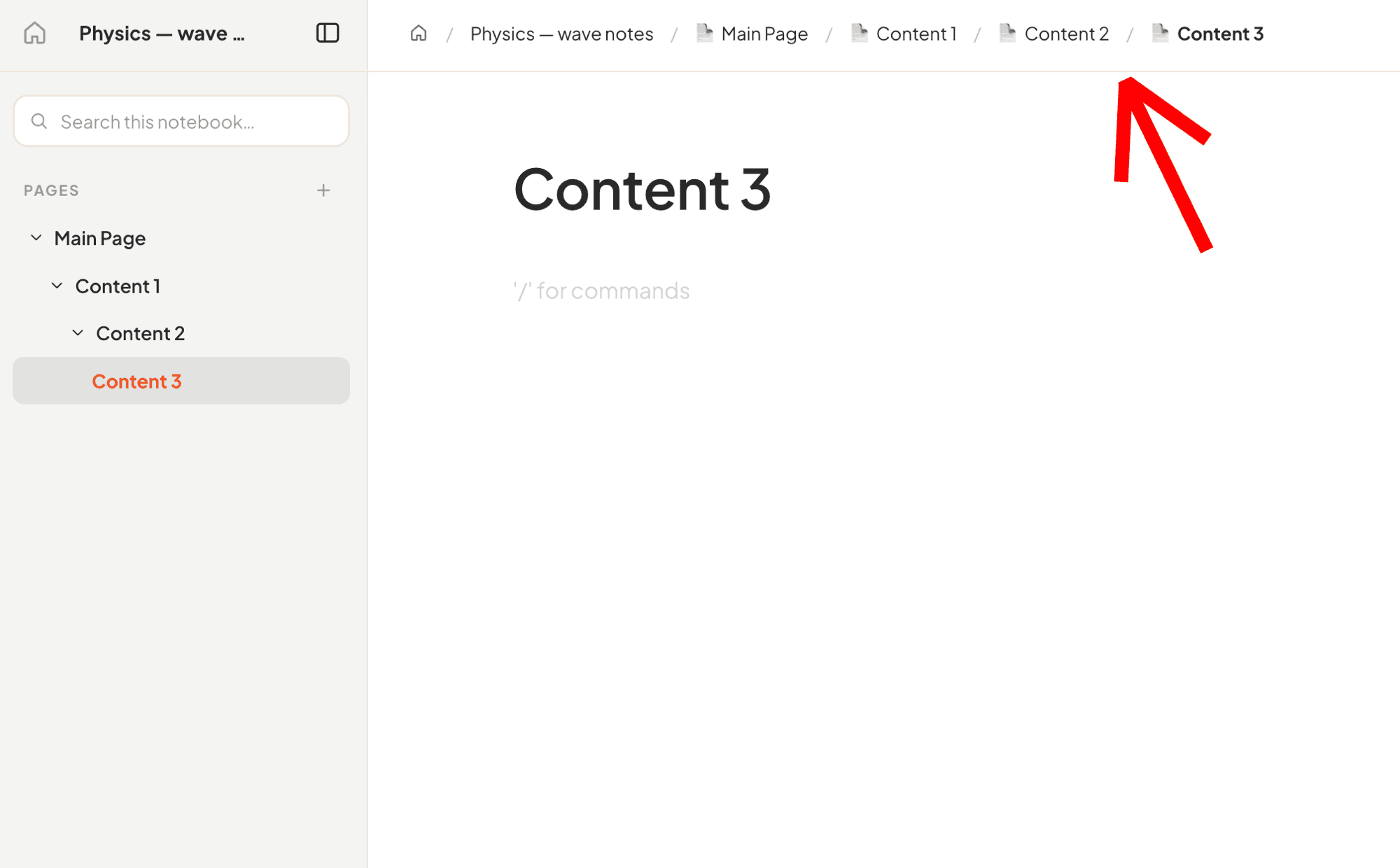1400x868 pixels.
Task: Click the '/' for commands editor line
Action: pos(601,290)
